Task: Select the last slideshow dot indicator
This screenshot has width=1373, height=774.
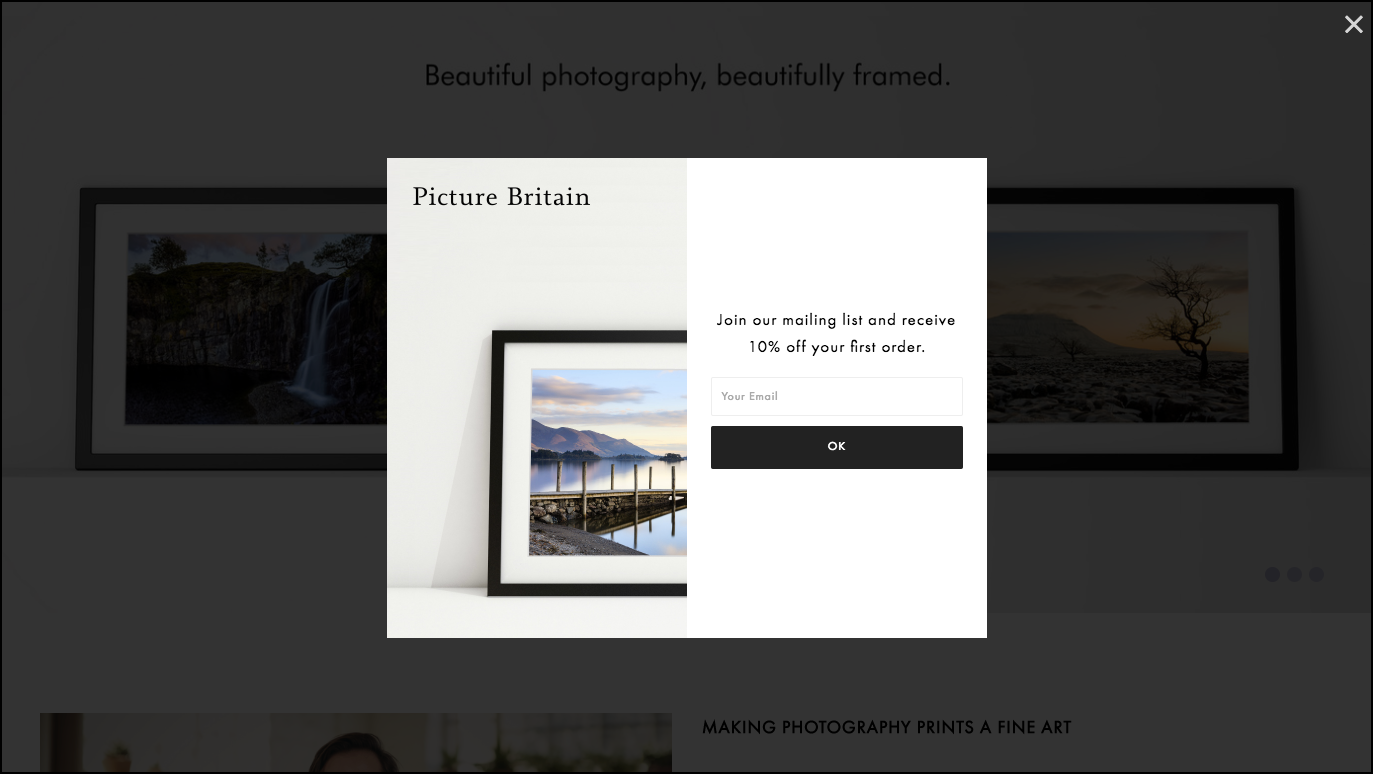Action: pos(1316,574)
